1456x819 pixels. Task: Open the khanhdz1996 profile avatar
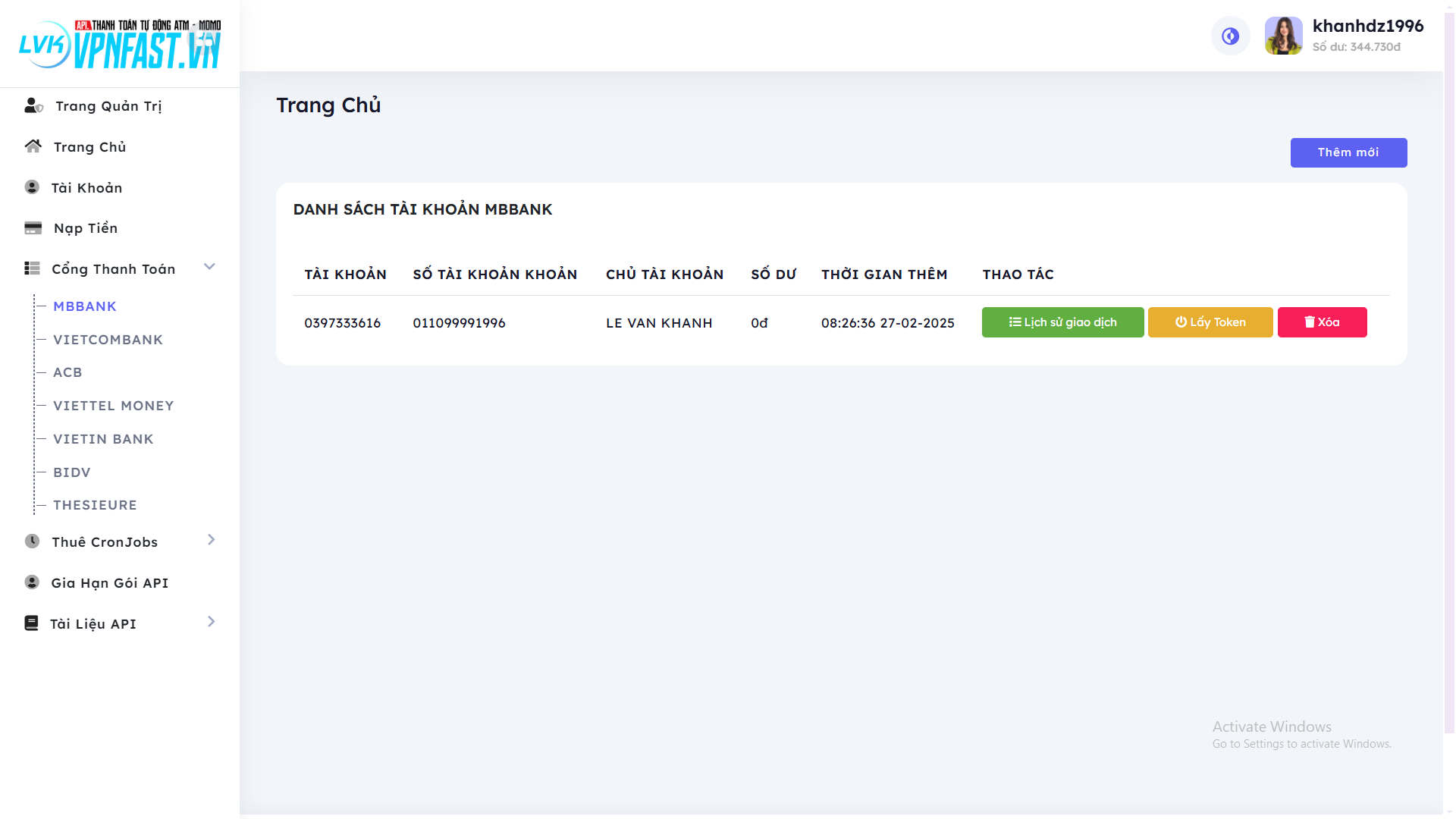[x=1283, y=36]
